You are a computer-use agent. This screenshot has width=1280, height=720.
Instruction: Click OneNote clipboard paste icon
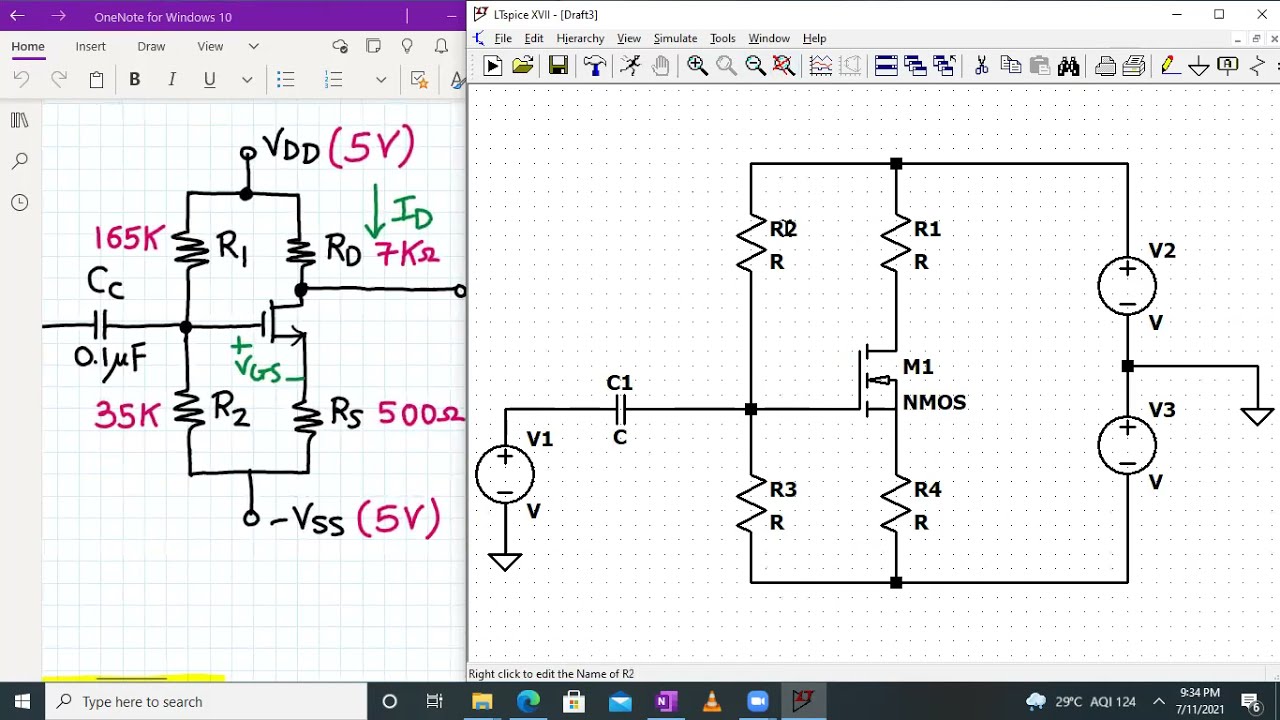96,79
